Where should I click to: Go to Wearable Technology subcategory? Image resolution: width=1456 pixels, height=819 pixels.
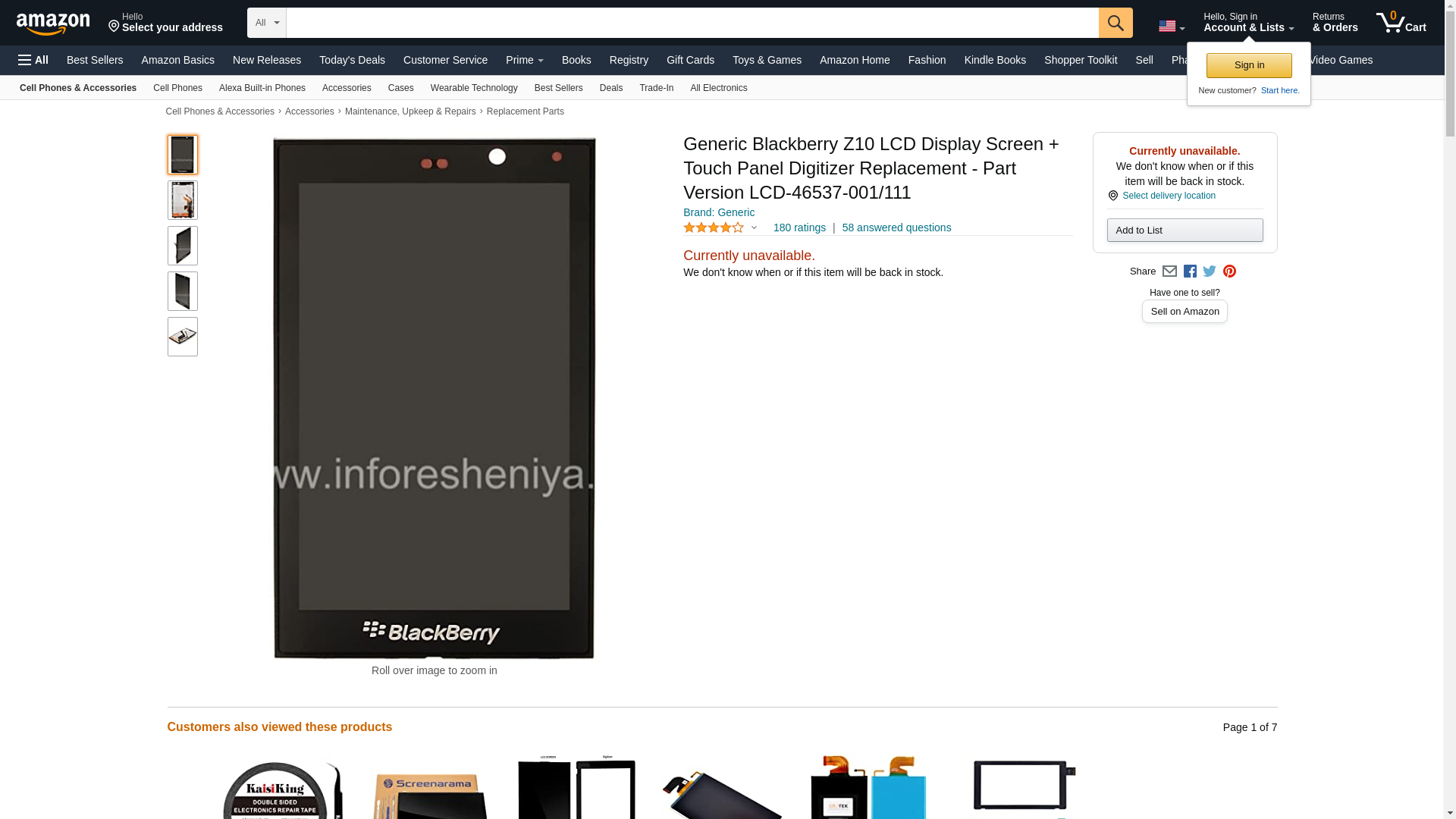474,88
